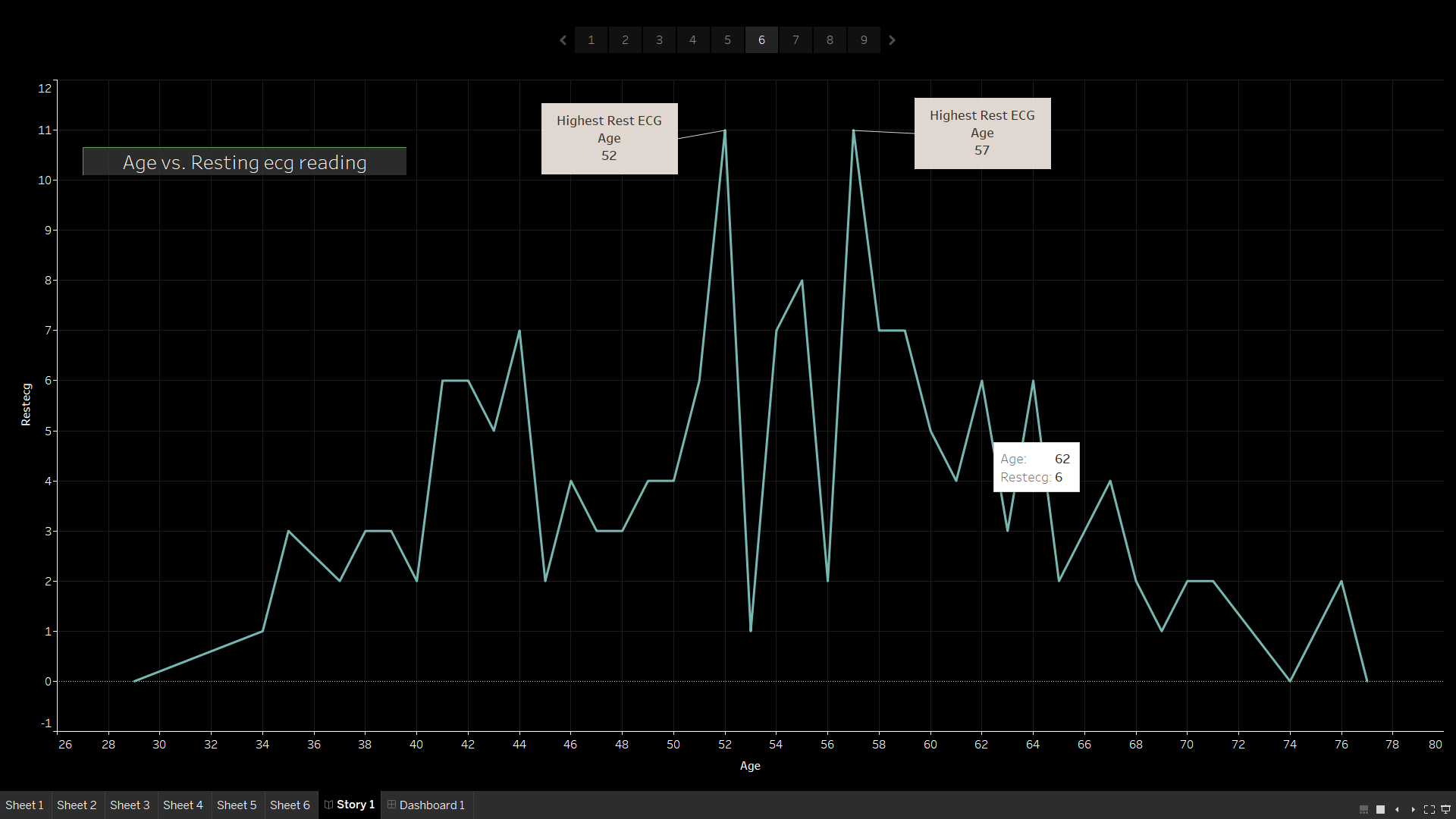Click the fullscreen brackets icon bottom right
This screenshot has width=1456, height=819.
click(x=1429, y=809)
